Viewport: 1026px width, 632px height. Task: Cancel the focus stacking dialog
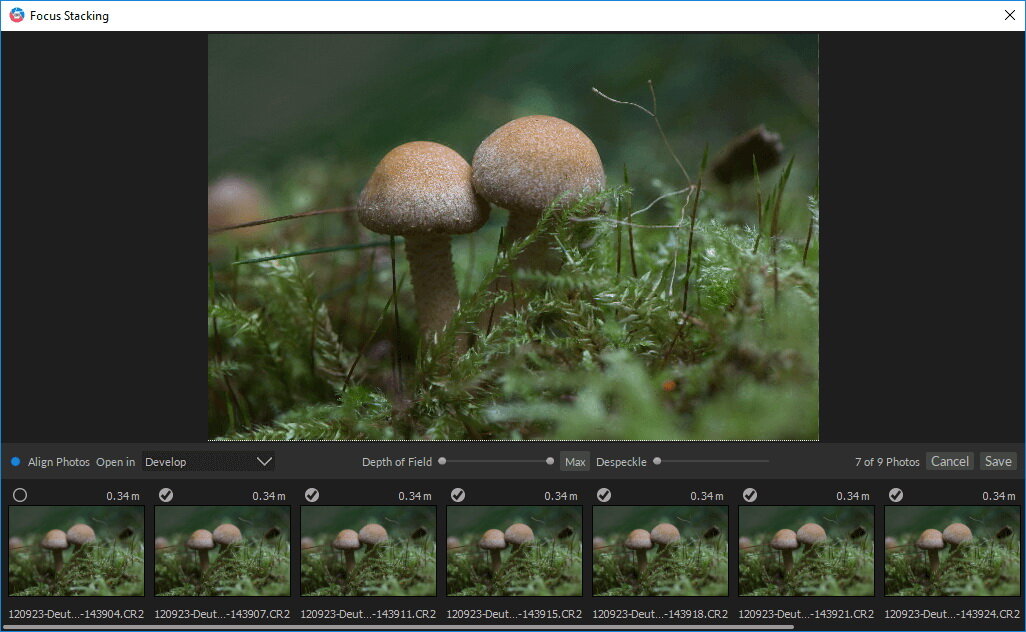(x=949, y=461)
